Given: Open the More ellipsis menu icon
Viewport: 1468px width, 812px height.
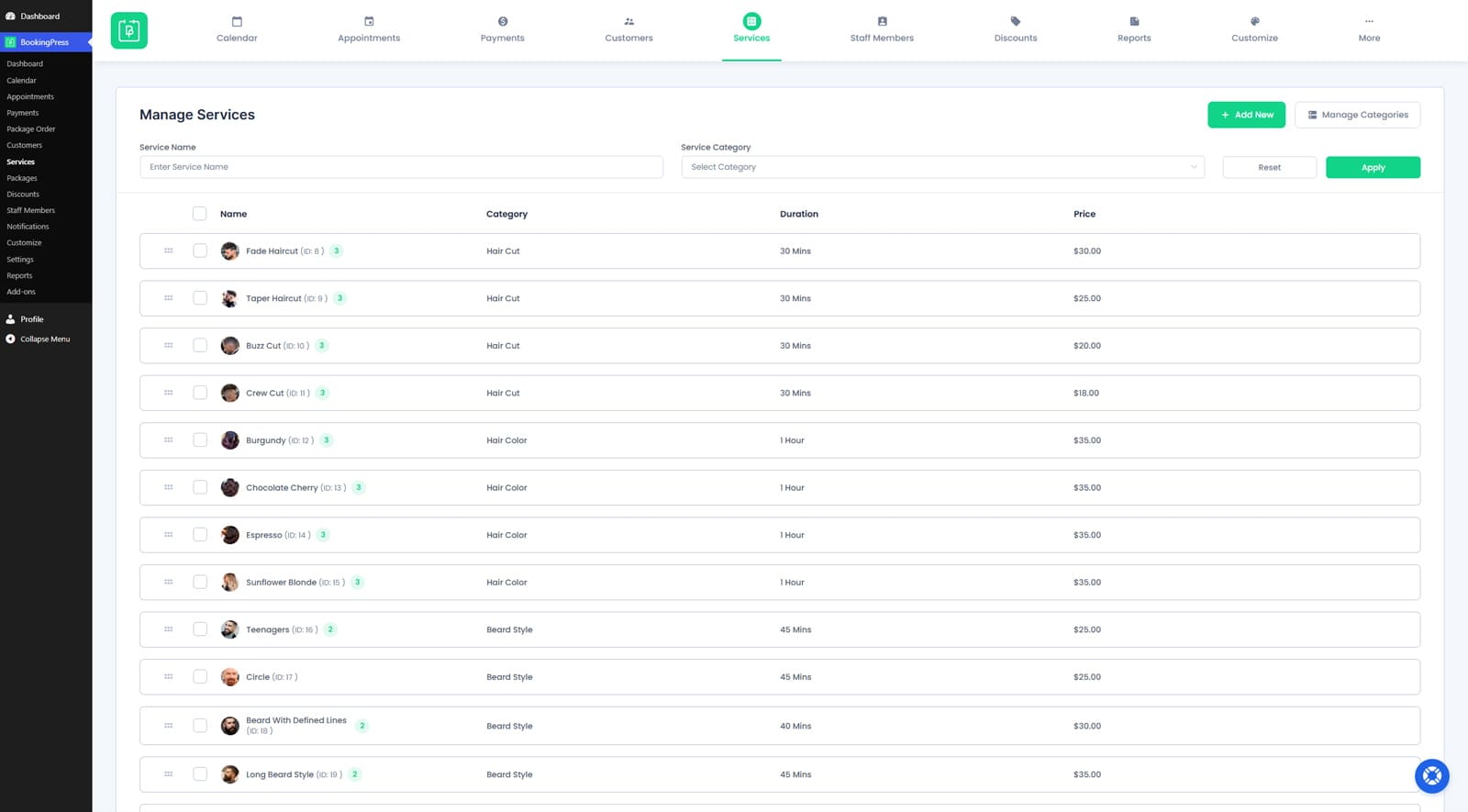Looking at the screenshot, I should [1369, 21].
